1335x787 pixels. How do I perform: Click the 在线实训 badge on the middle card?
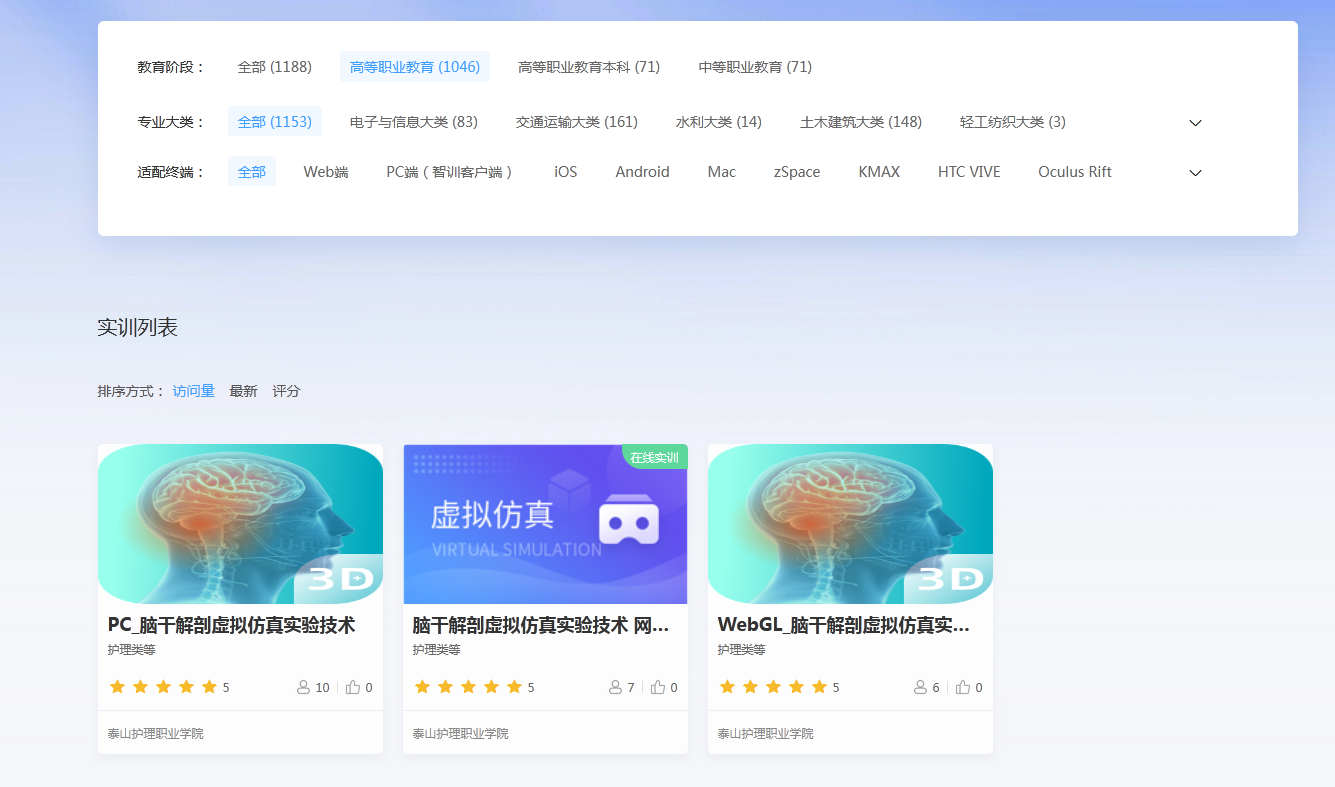(x=654, y=458)
